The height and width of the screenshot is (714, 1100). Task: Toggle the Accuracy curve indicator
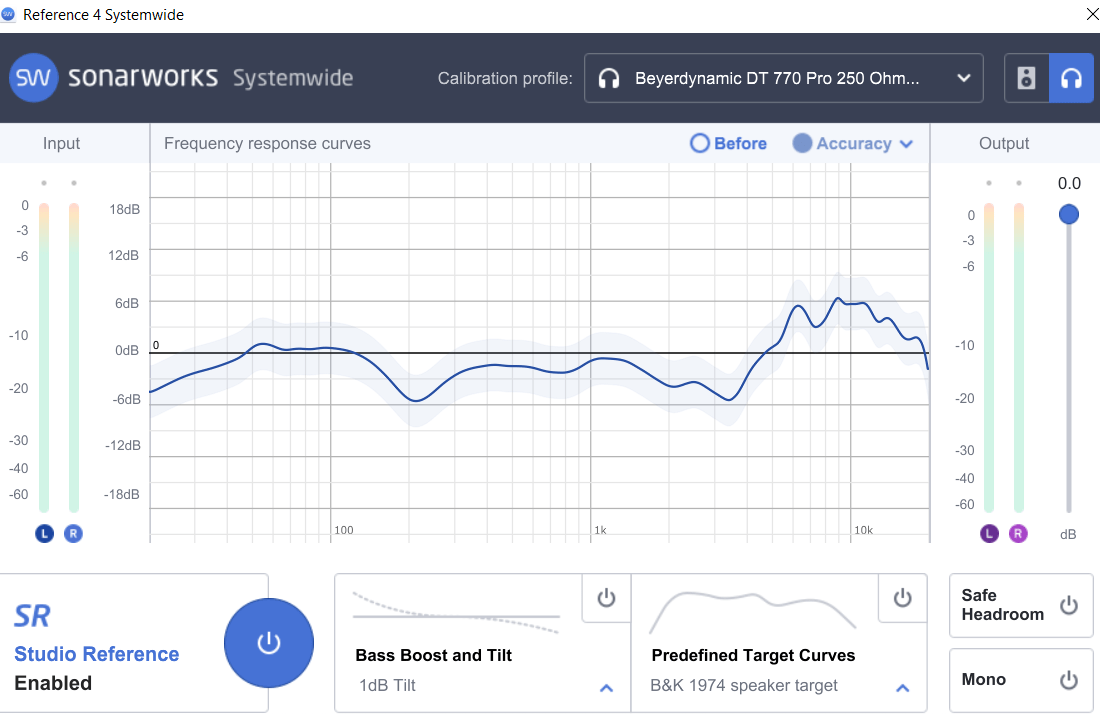click(x=802, y=143)
